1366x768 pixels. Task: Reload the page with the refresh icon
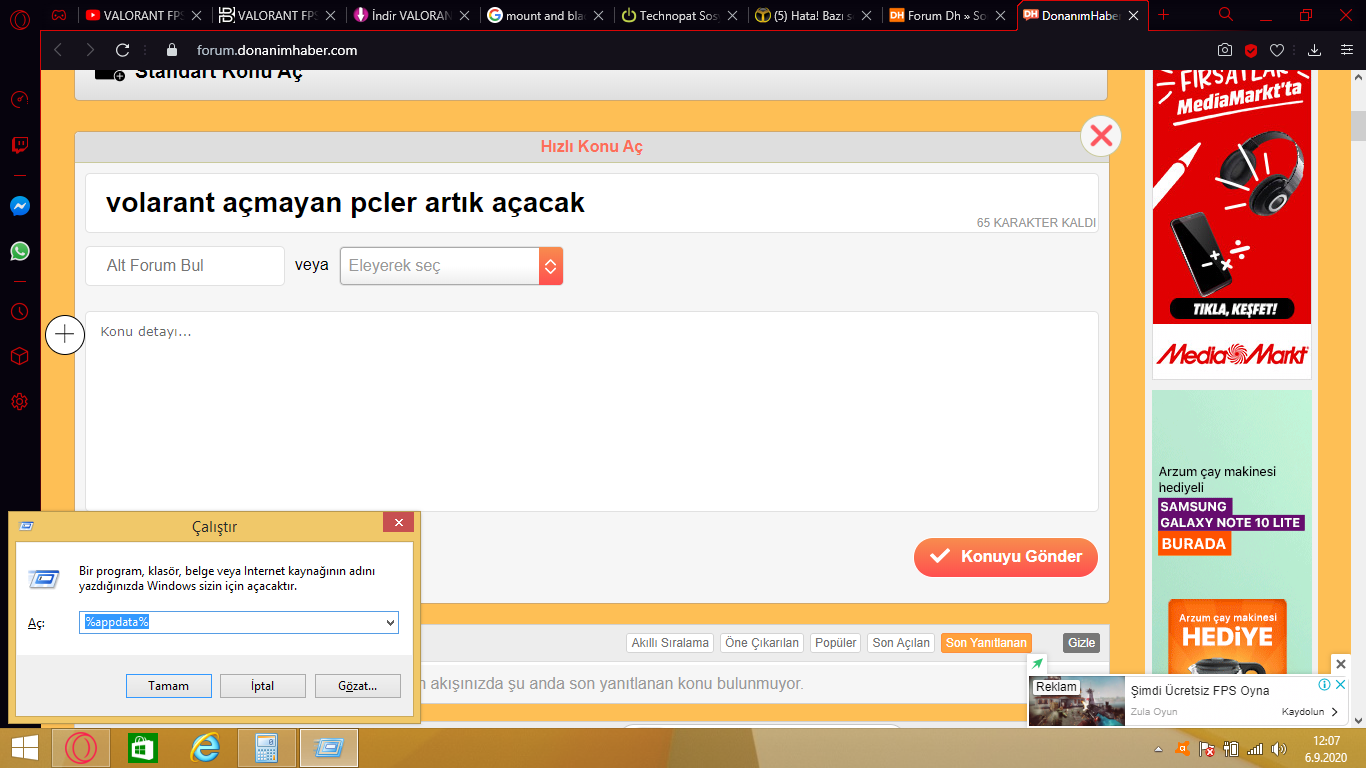123,50
